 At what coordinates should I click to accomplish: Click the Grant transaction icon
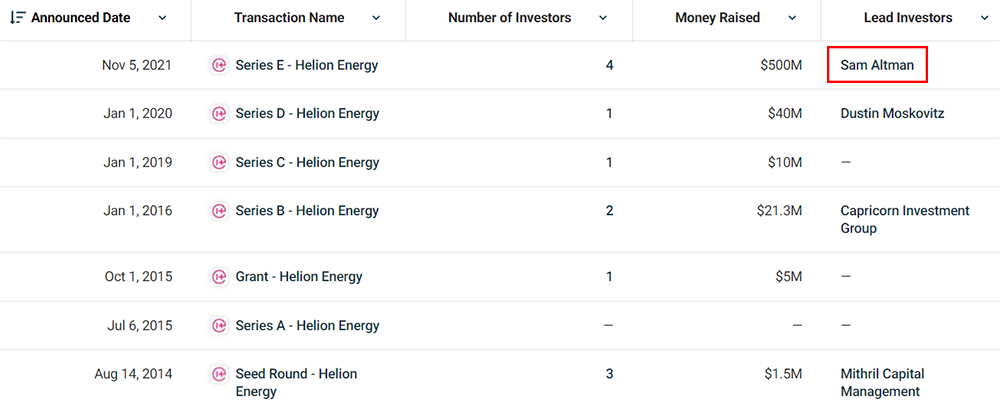[x=219, y=277]
